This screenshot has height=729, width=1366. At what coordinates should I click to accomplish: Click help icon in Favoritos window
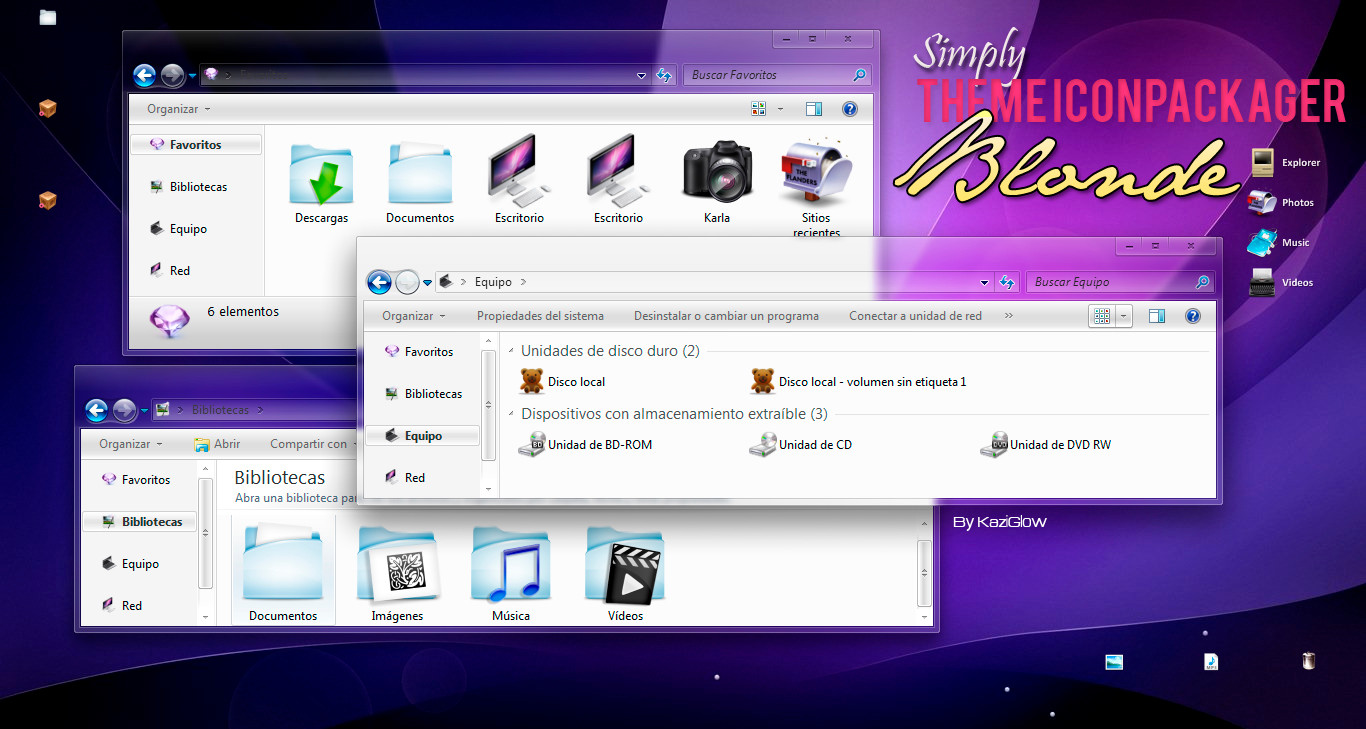(x=849, y=109)
